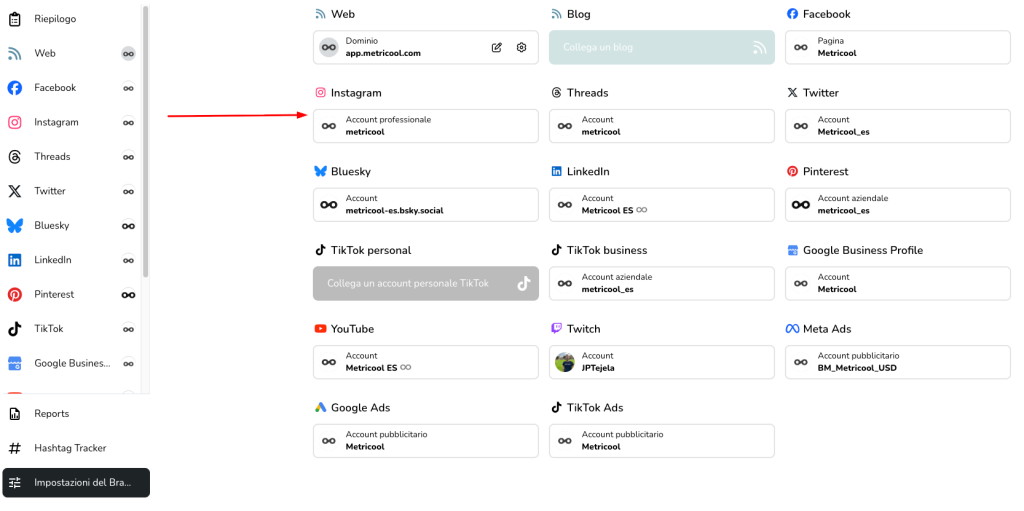Viewport: 1024px width, 511px height.
Task: Open the Instagram professional account metricool card
Action: click(425, 126)
